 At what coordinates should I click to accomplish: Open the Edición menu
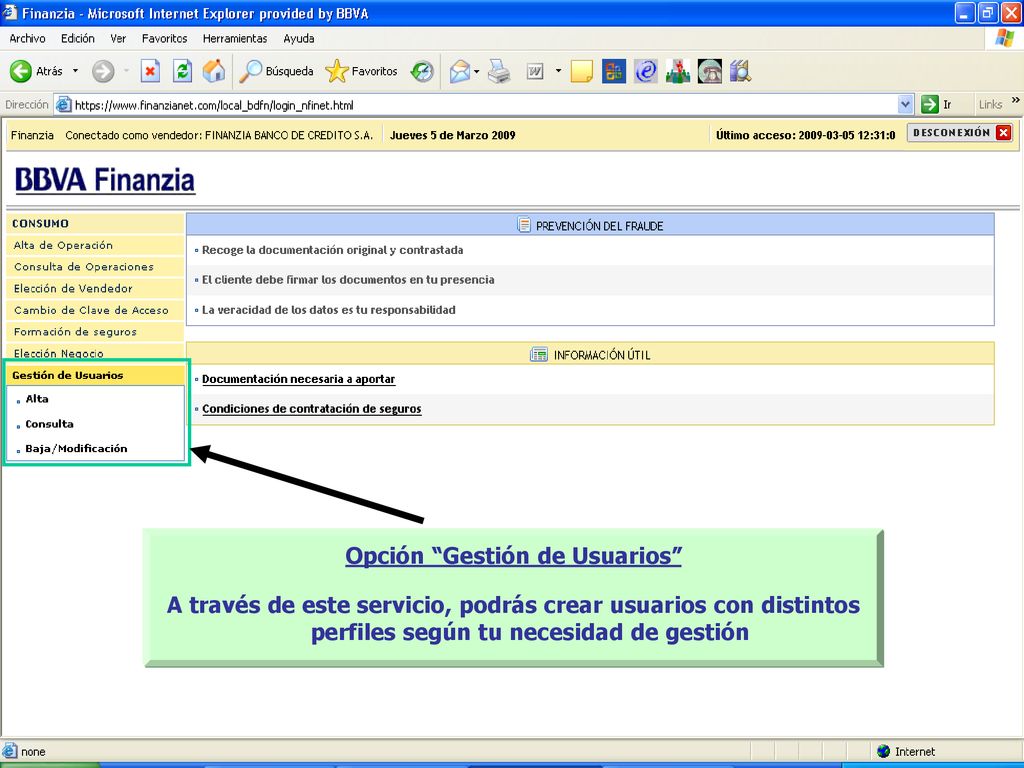(78, 39)
